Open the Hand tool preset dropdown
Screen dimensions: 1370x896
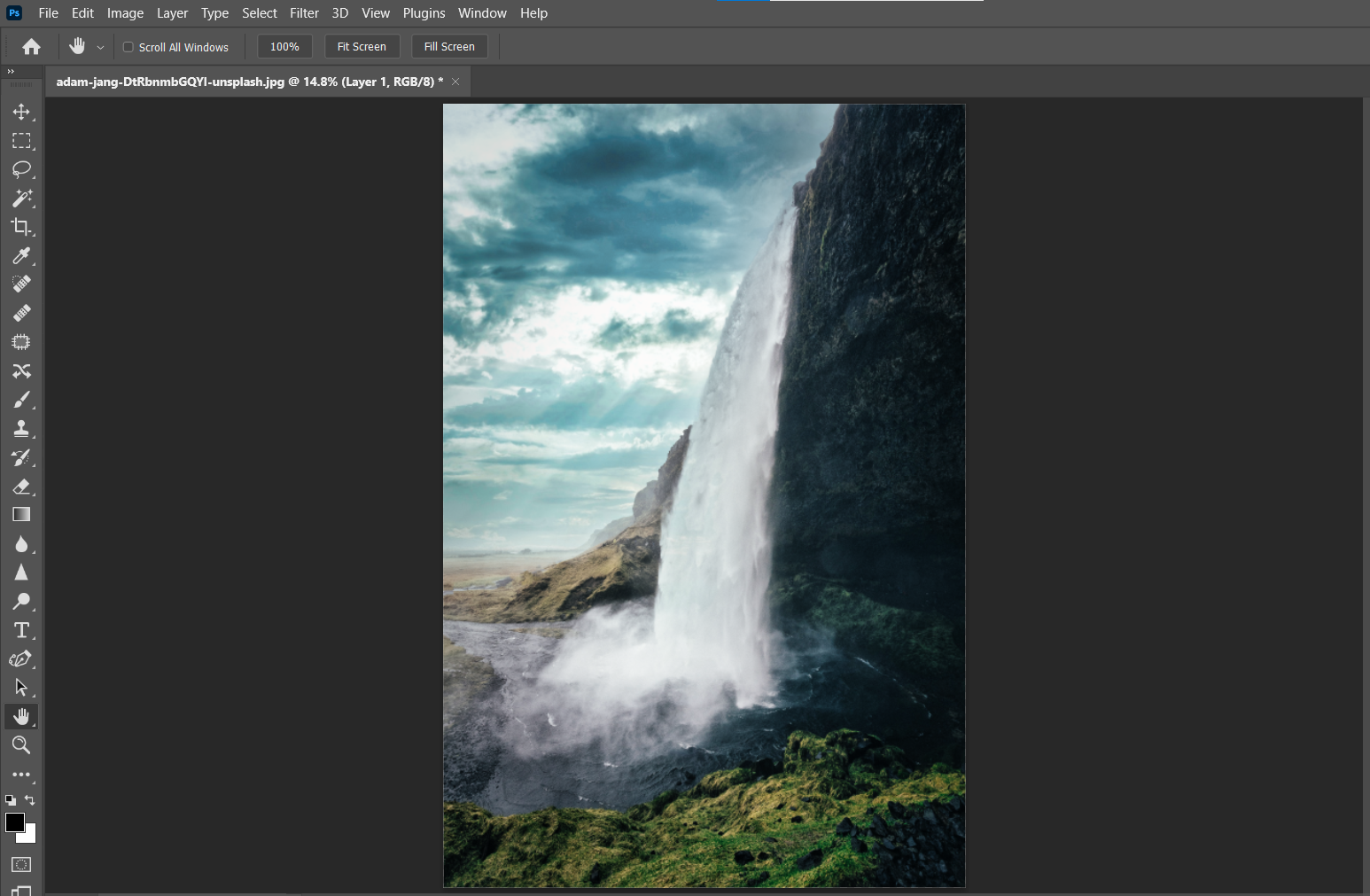[x=100, y=47]
